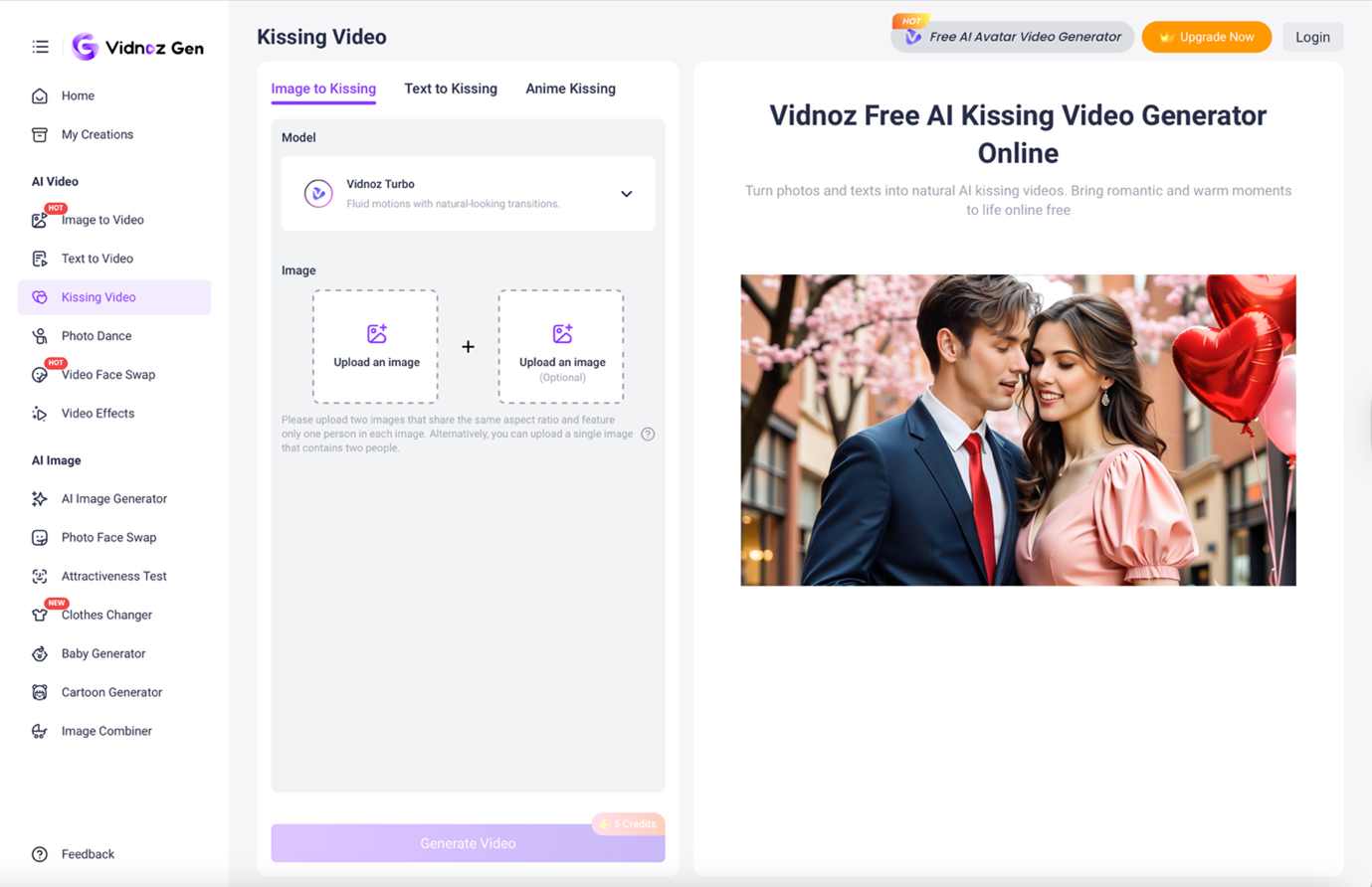Click the 5 Credits badge
The height and width of the screenshot is (887, 1372).
629,824
